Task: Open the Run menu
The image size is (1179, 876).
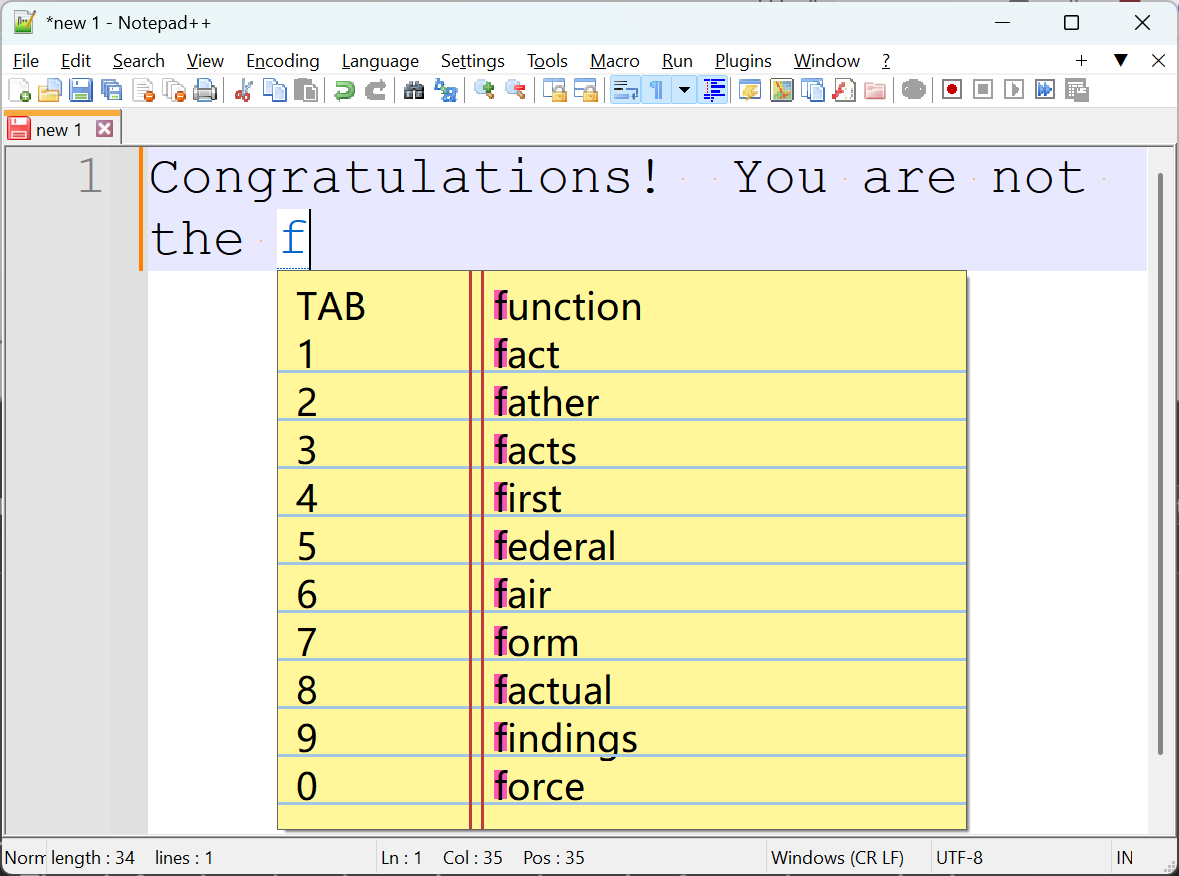Action: (x=677, y=61)
